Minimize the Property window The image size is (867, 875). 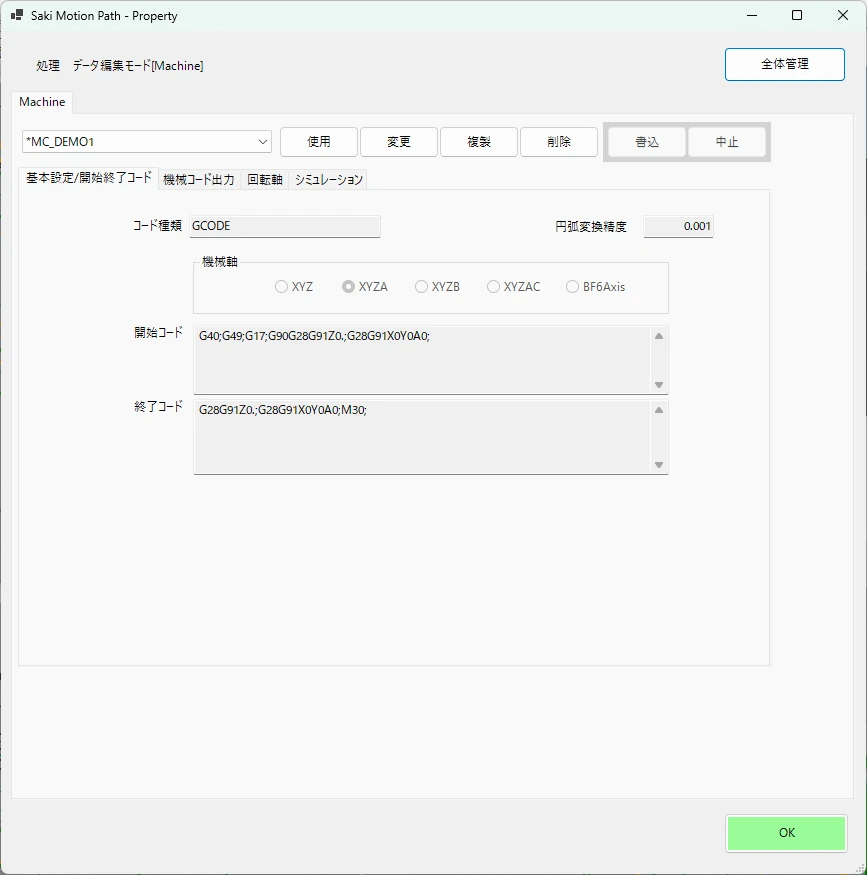coord(752,16)
